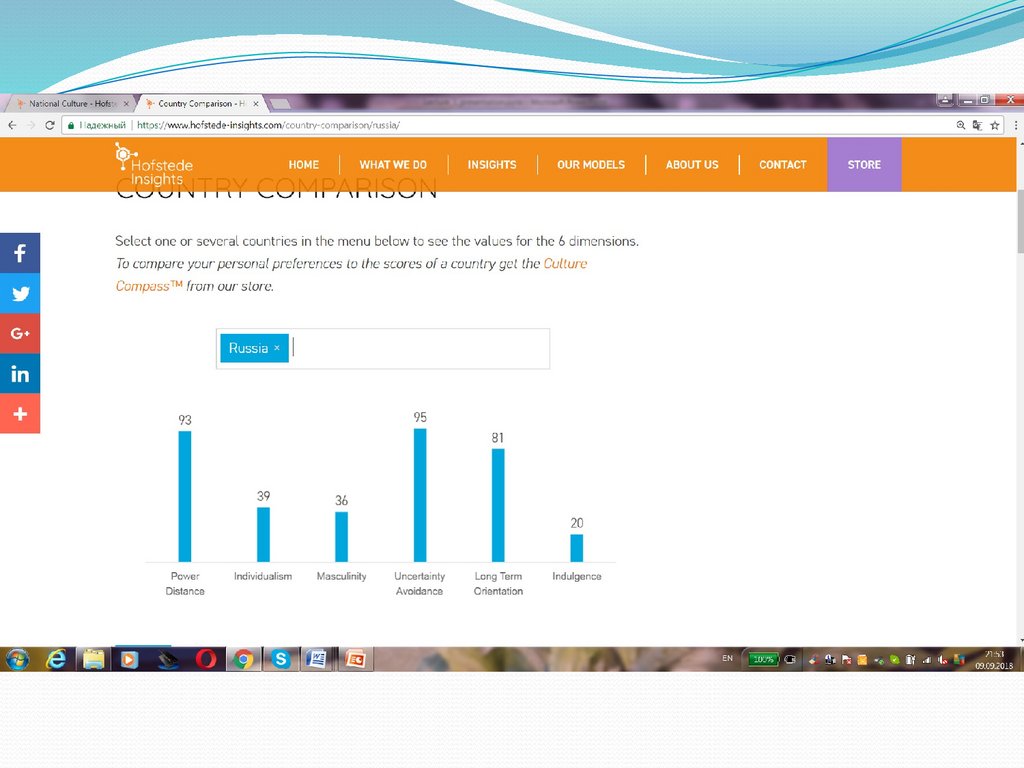1024x768 pixels.
Task: Launch Internet Explorer from taskbar
Action: [56, 659]
